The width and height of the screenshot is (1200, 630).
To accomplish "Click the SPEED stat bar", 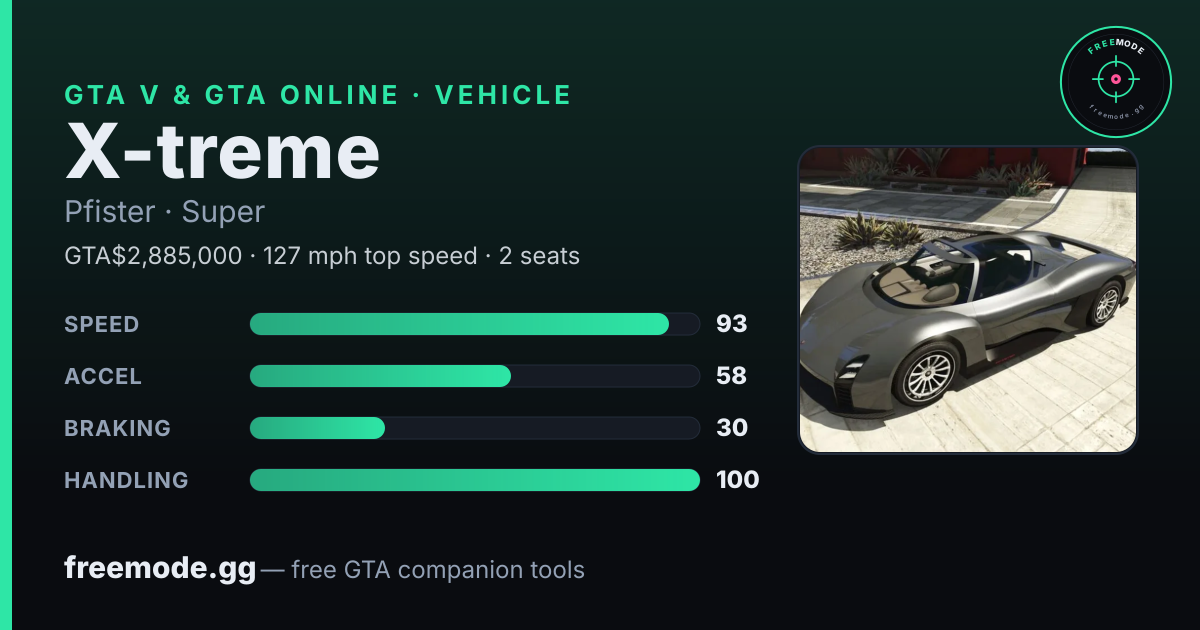I will pyautogui.click(x=474, y=324).
